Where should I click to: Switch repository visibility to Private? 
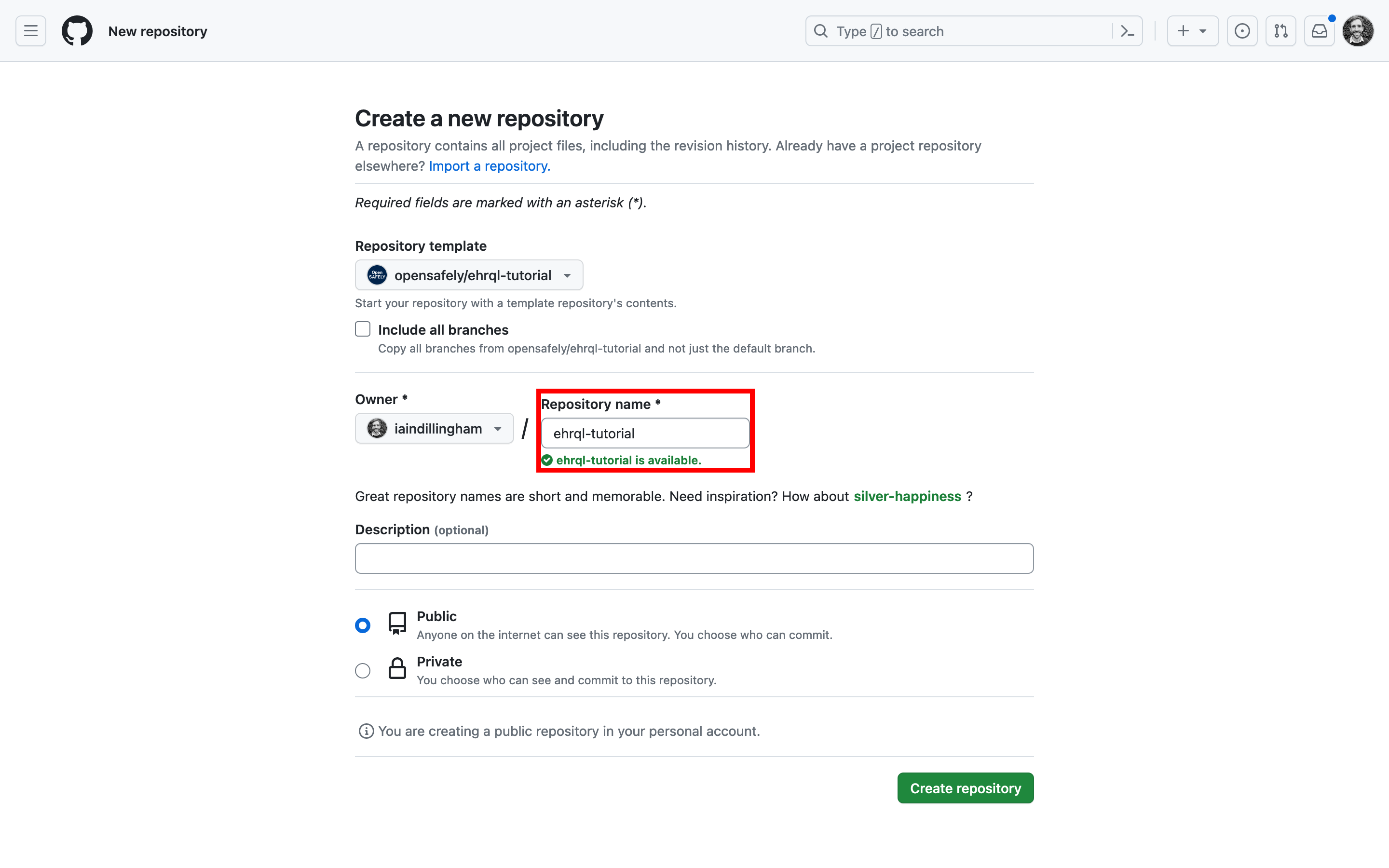(362, 670)
